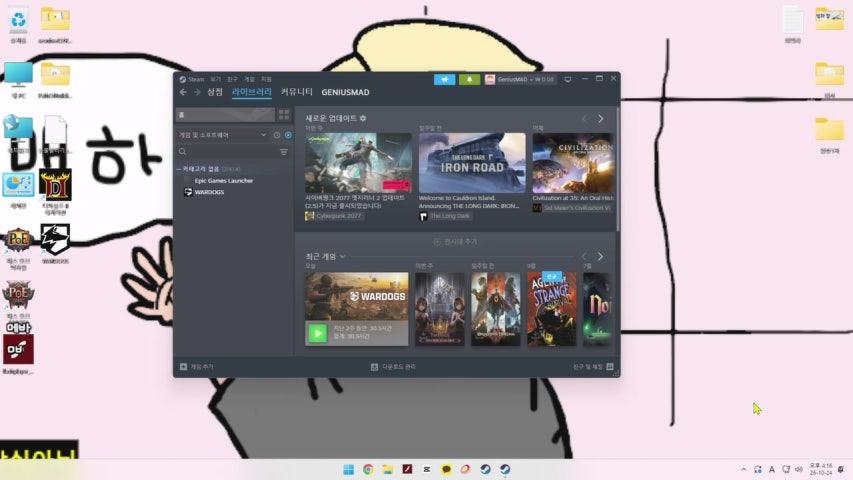Toggle the ready-to-play filter icon
Viewport: 853px width, 480px height.
(288, 135)
